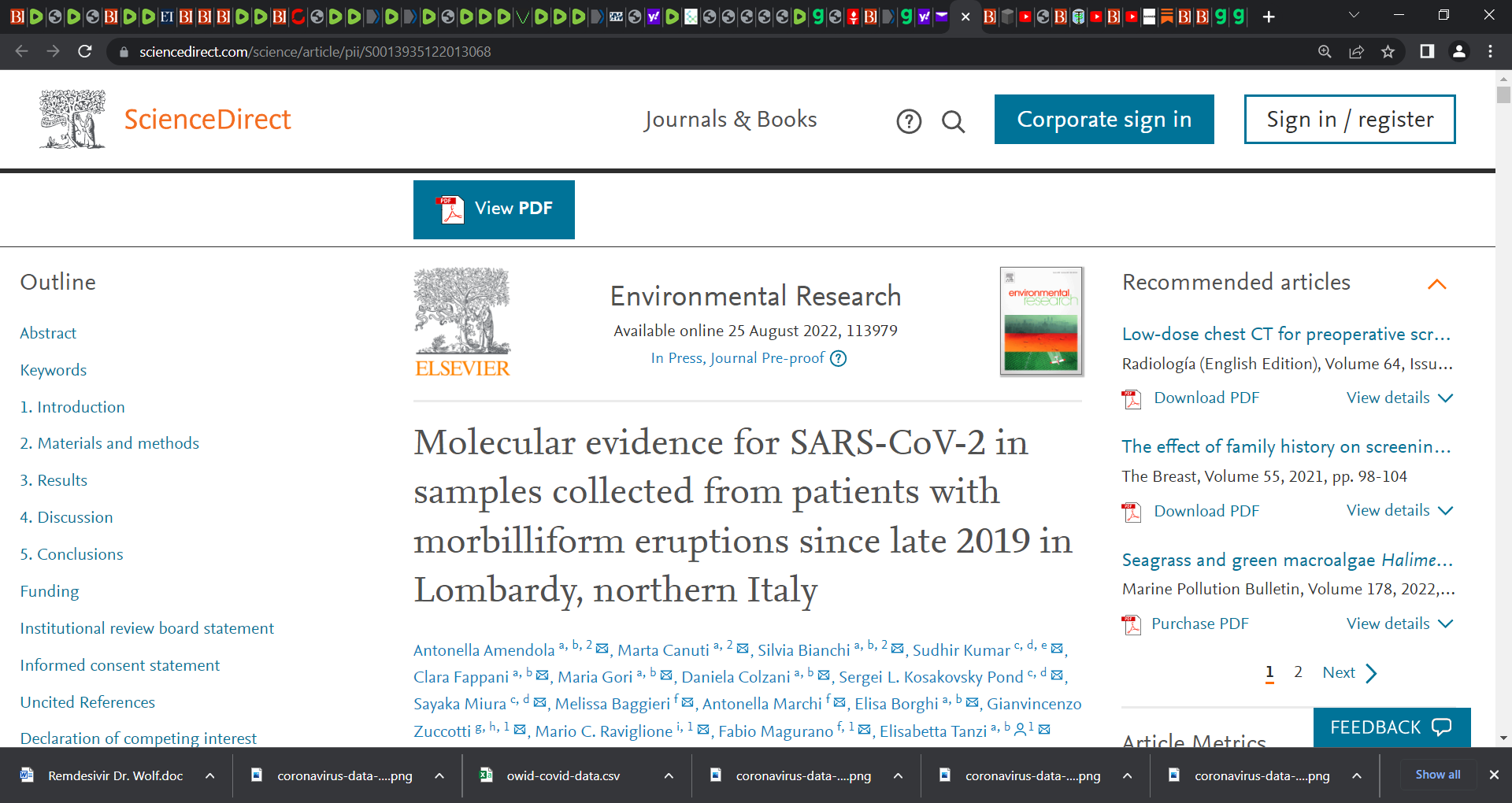
Task: Reload the ScienceDirect page
Action: point(85,51)
